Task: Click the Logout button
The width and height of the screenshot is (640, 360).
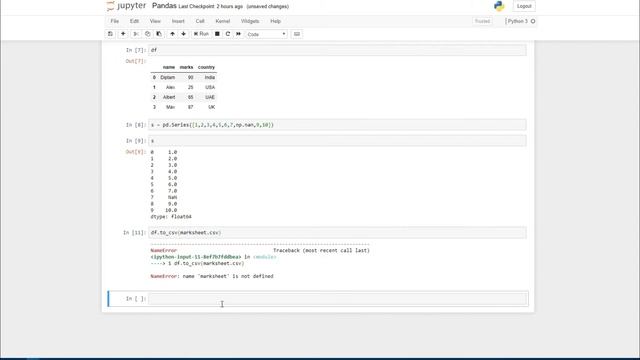Action: tap(524, 6)
